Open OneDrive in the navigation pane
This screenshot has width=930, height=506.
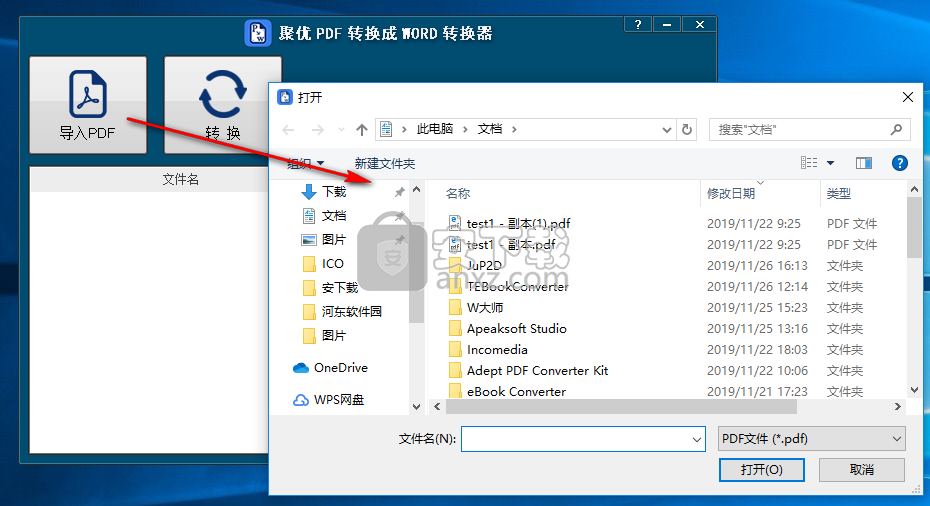click(x=341, y=368)
